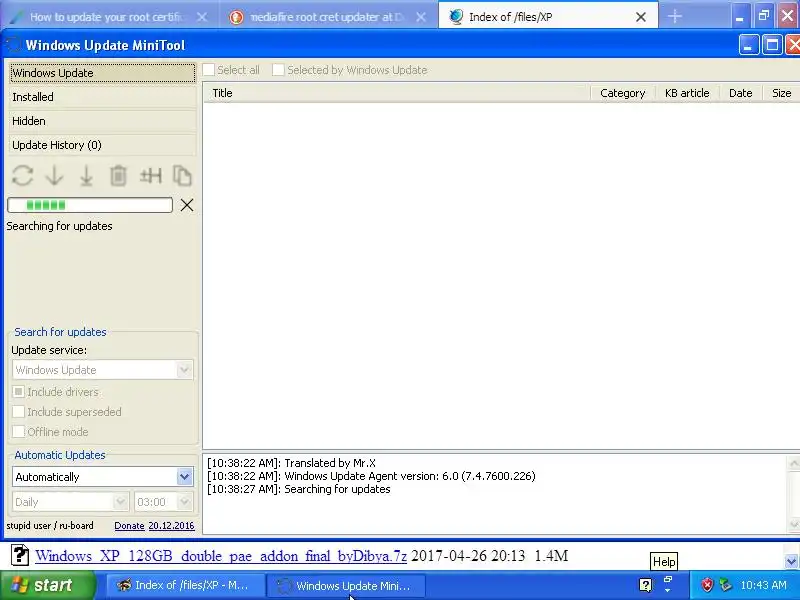This screenshot has height=600, width=800.
Task: Close the 'How to update your root' tab
Action: pyautogui.click(x=202, y=17)
